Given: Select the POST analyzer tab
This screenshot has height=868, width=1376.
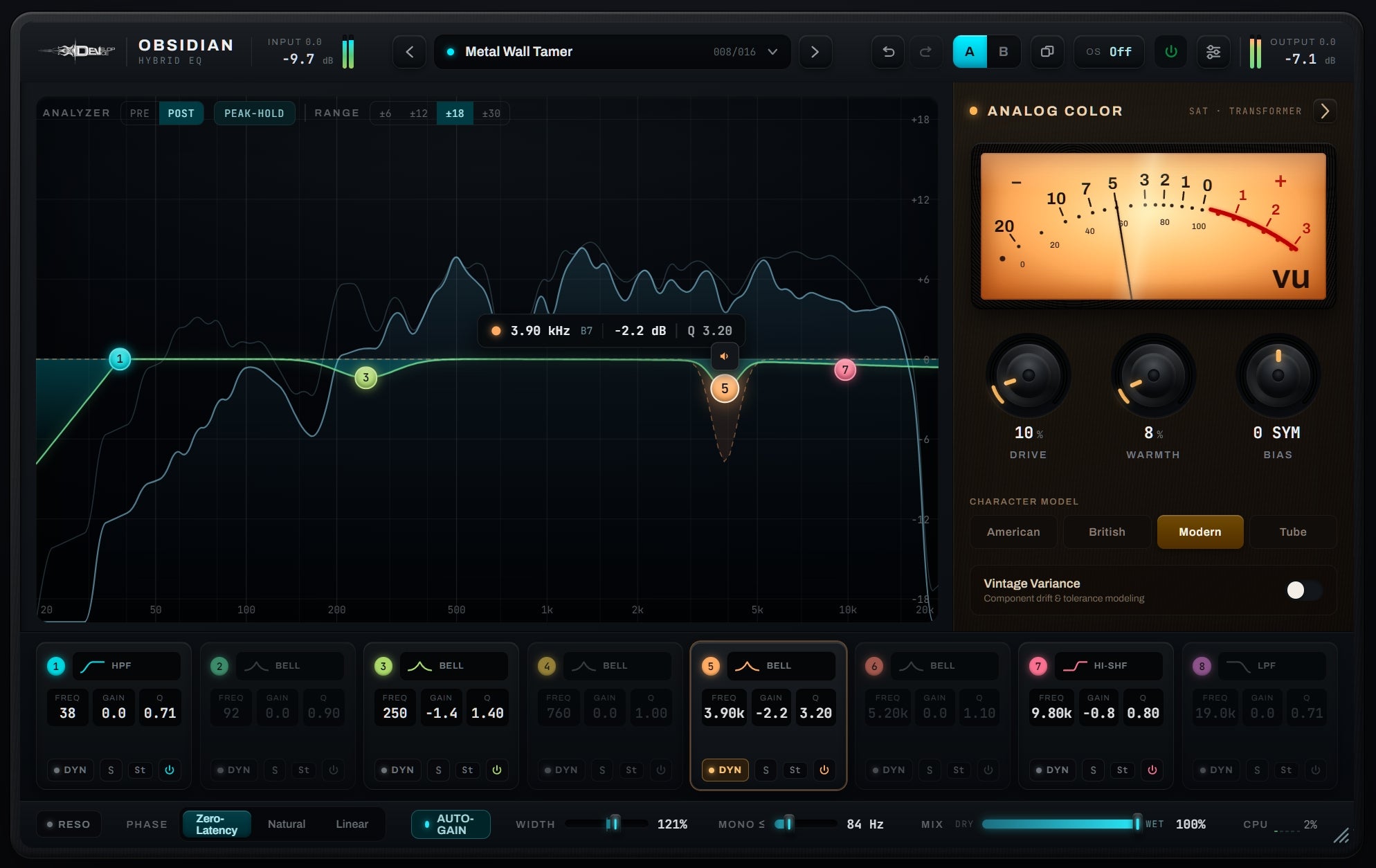Looking at the screenshot, I should [x=181, y=114].
